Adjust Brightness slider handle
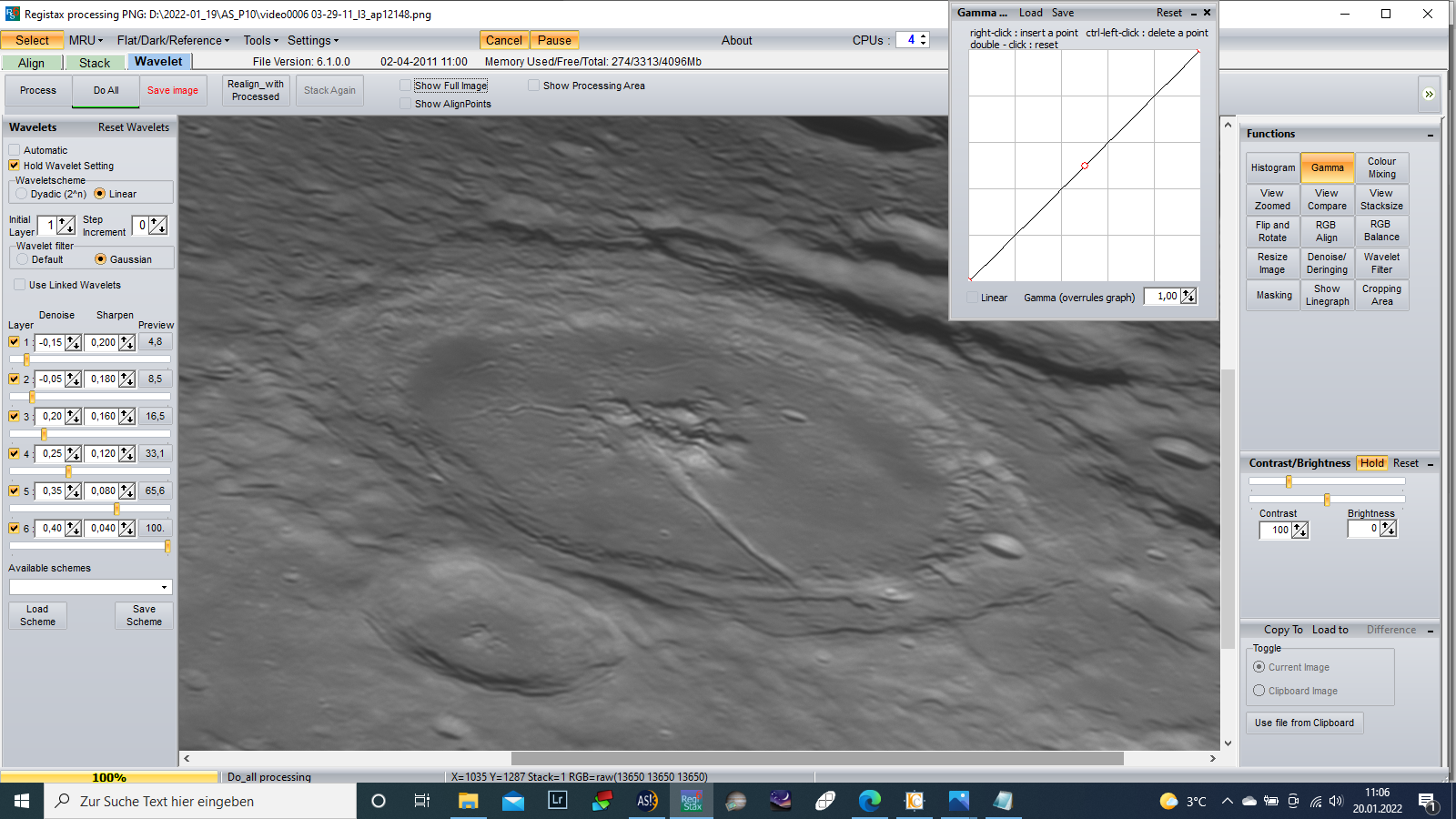This screenshot has width=1456, height=819. coord(1327,499)
